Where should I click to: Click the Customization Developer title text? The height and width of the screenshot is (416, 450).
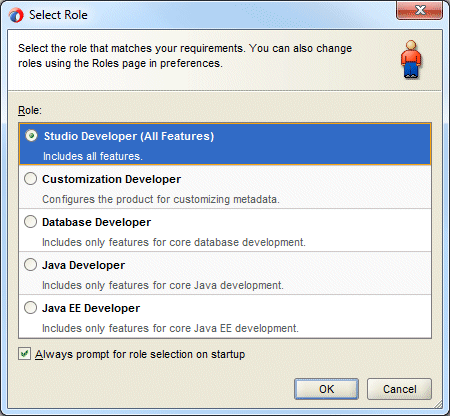(111, 179)
